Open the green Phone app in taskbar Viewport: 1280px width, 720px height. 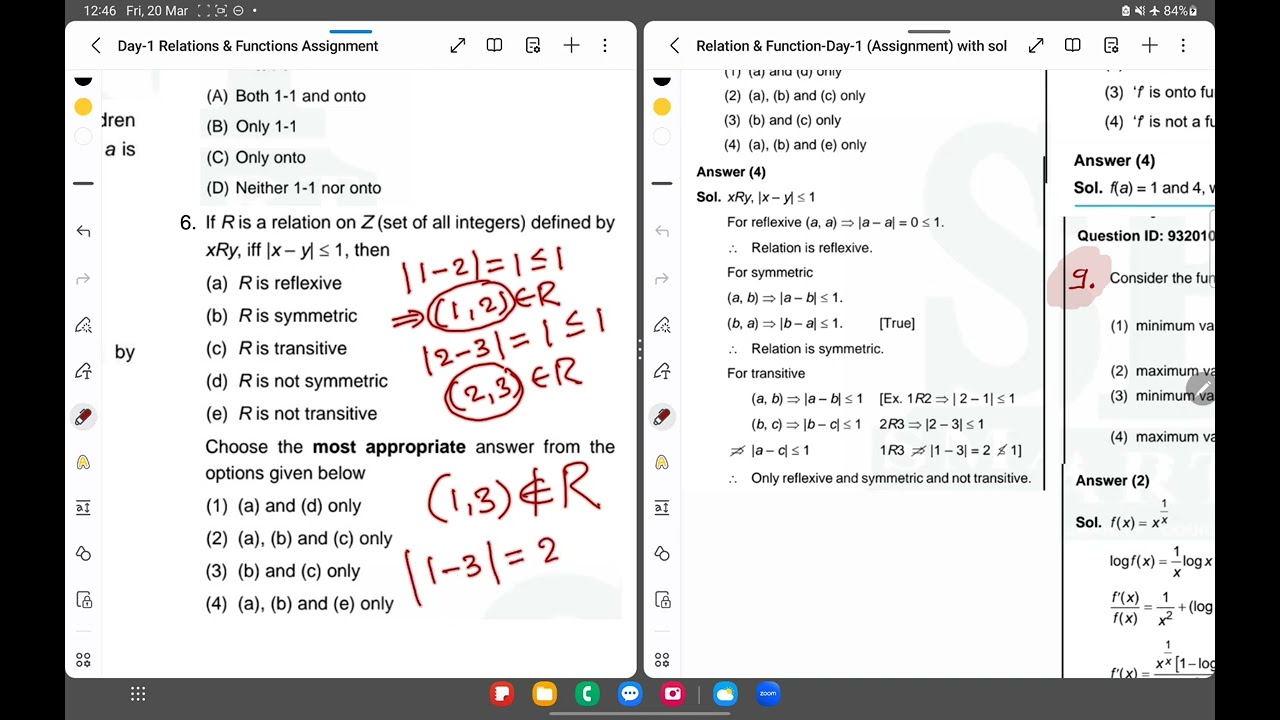pyautogui.click(x=587, y=693)
